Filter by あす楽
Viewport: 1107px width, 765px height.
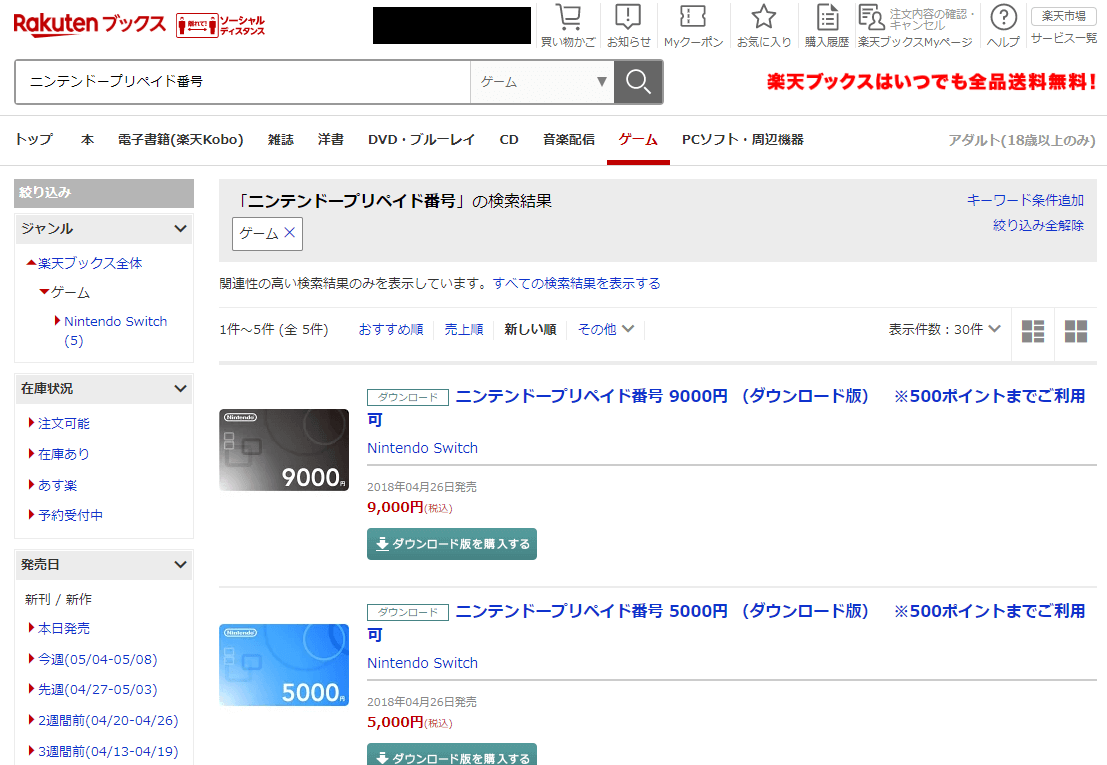57,486
